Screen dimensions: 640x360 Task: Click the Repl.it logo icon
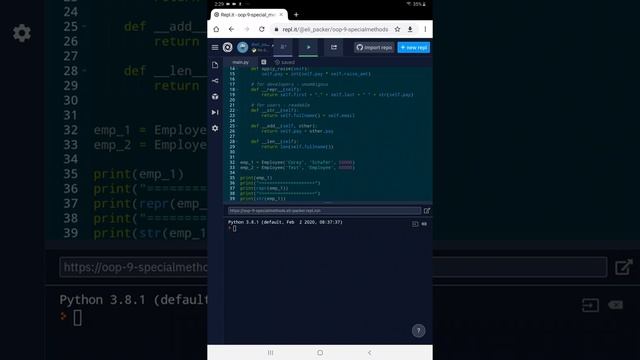click(227, 47)
